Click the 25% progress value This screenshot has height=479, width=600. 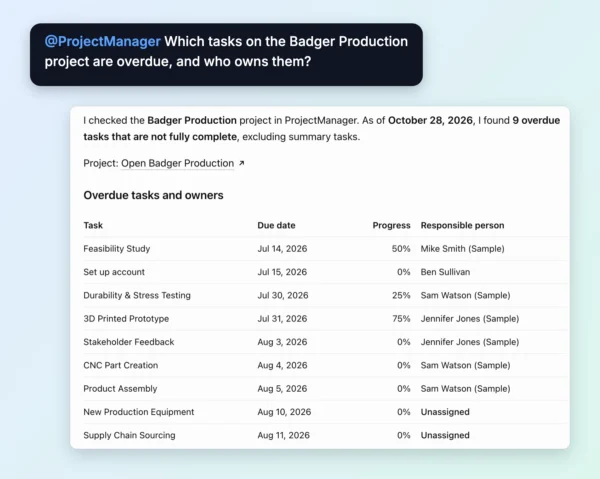[401, 295]
